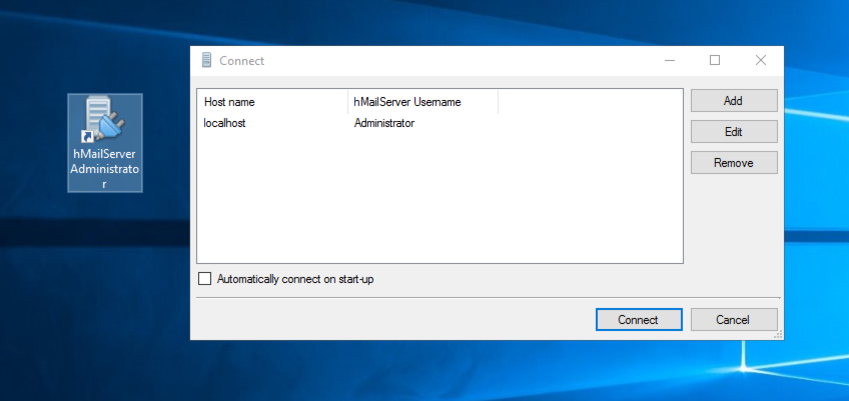Click the Remove button
The width and height of the screenshot is (849, 401).
tap(734, 162)
